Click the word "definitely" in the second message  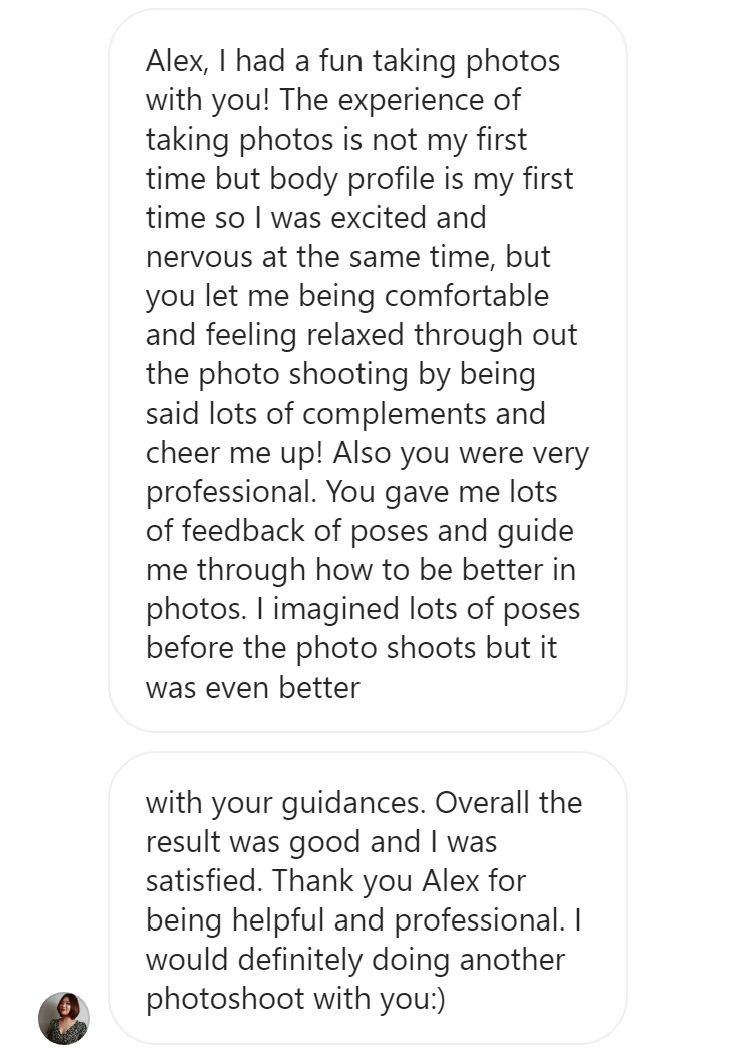point(289,960)
